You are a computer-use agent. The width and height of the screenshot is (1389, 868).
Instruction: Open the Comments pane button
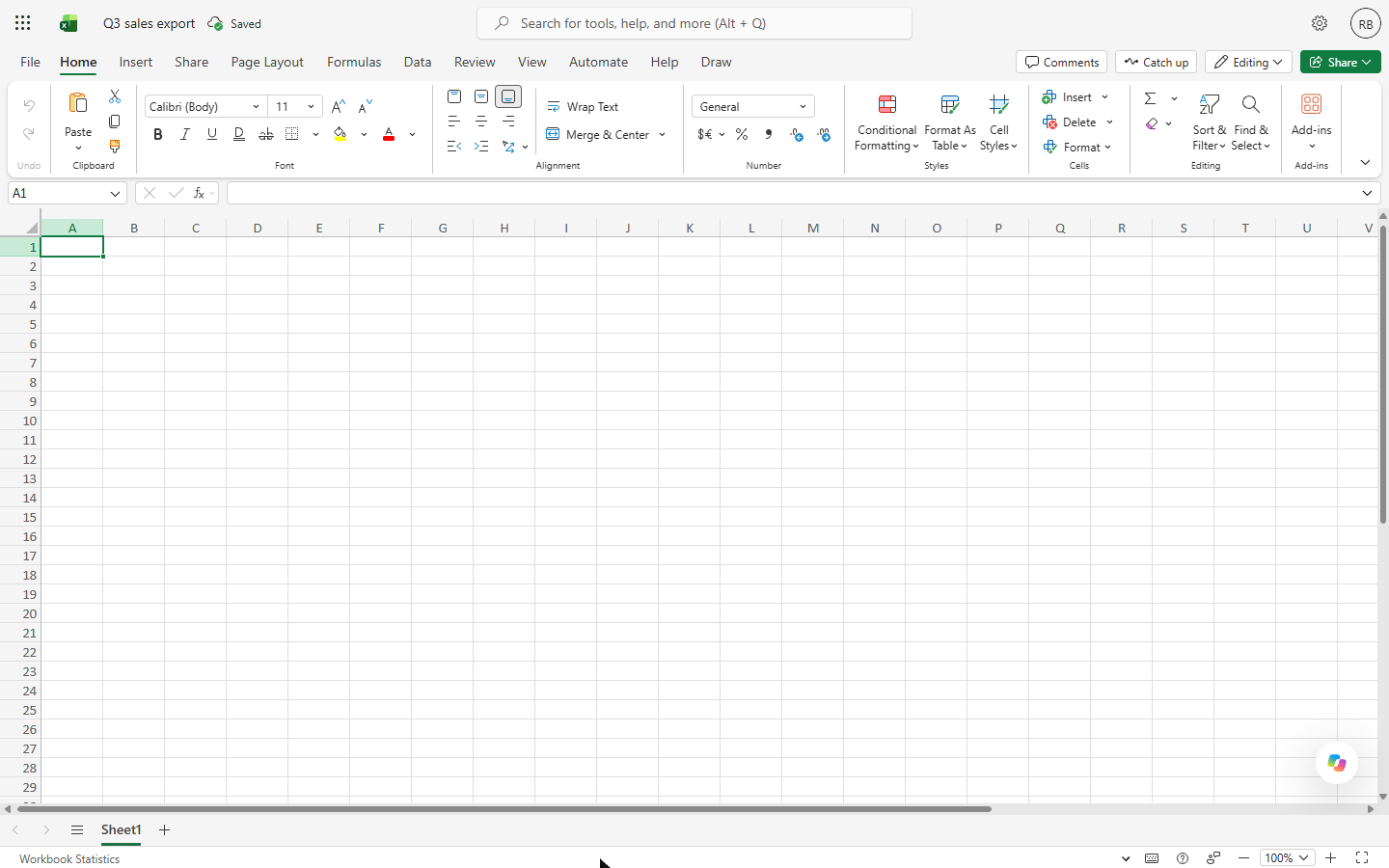(1061, 62)
